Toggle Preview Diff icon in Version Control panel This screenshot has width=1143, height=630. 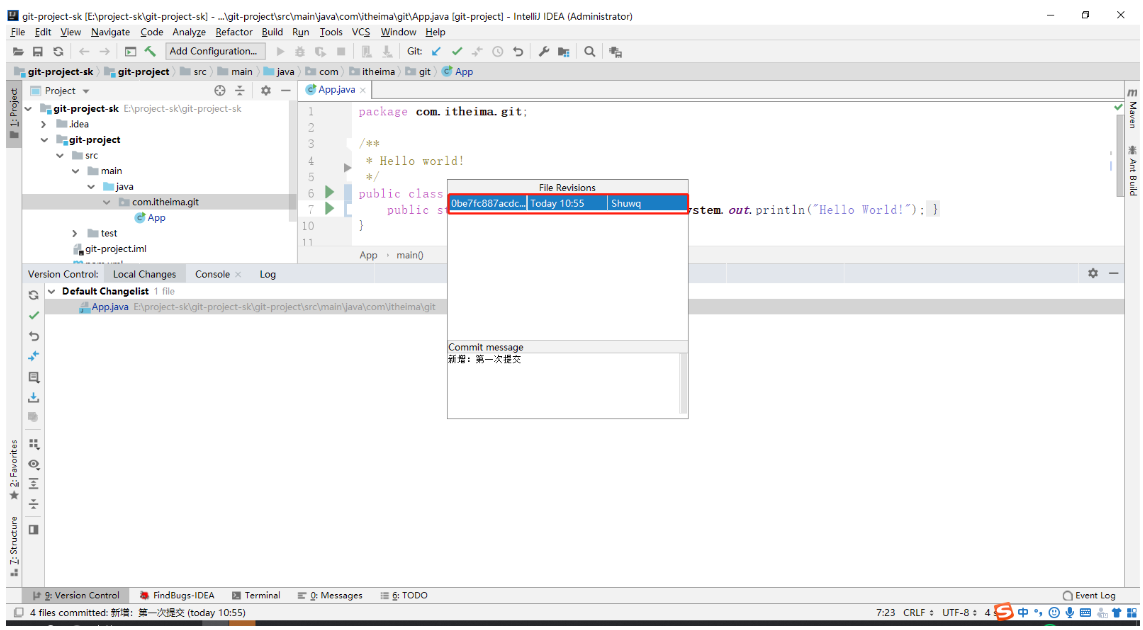[x=34, y=530]
